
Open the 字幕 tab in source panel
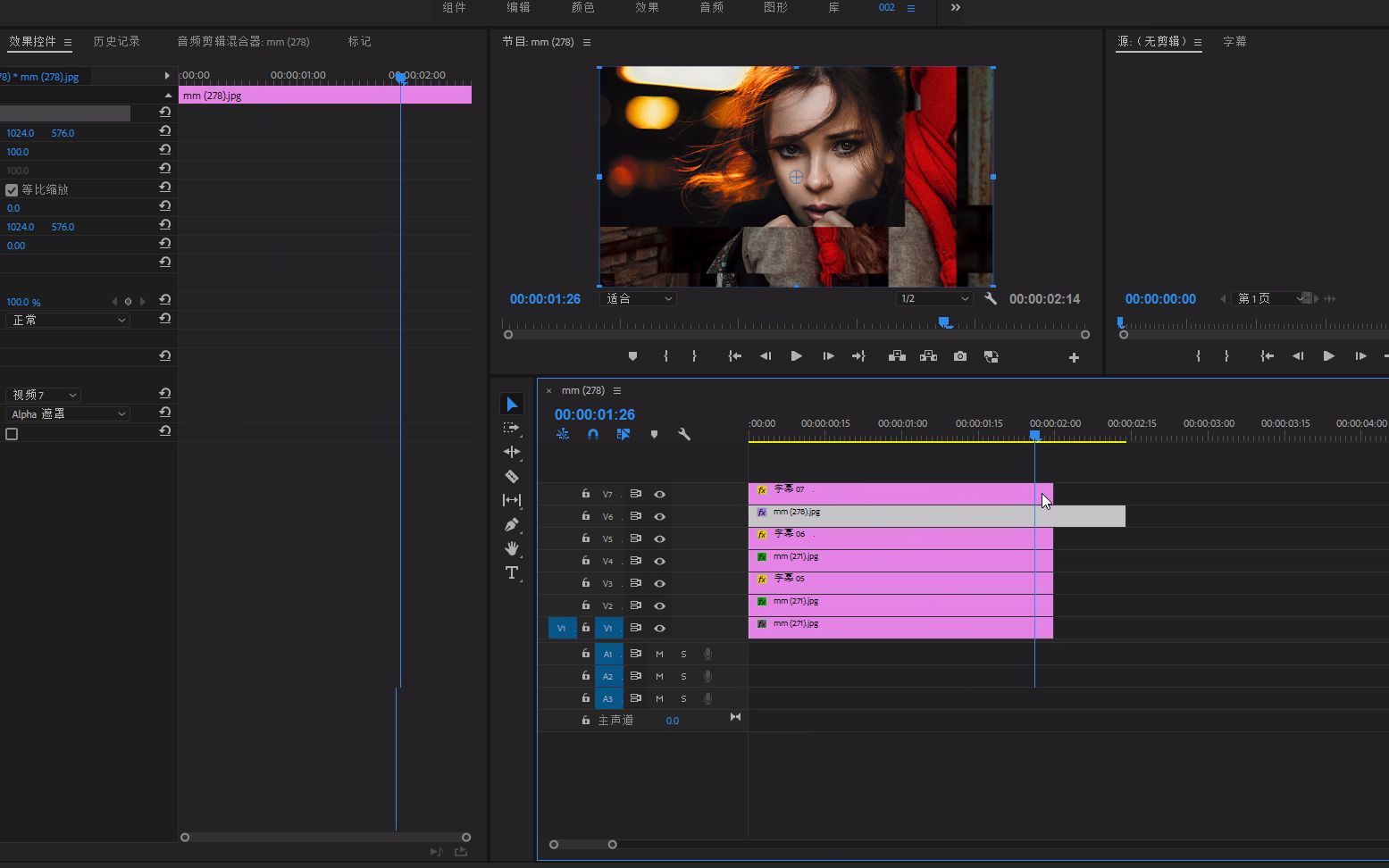click(x=1234, y=42)
